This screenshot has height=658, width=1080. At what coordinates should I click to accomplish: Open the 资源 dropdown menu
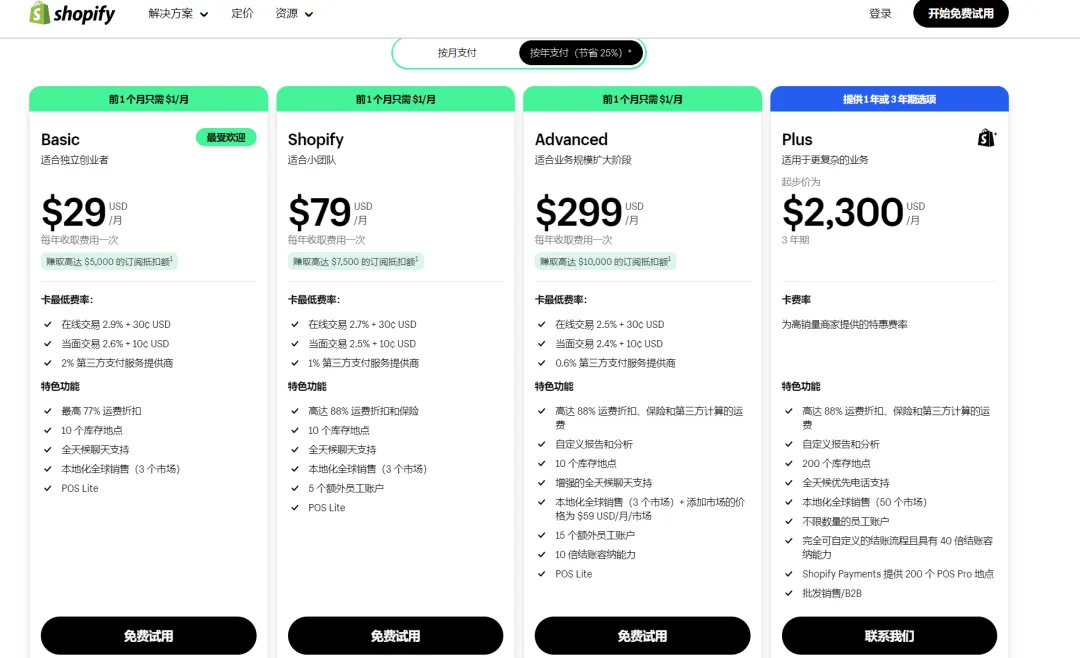pos(294,14)
